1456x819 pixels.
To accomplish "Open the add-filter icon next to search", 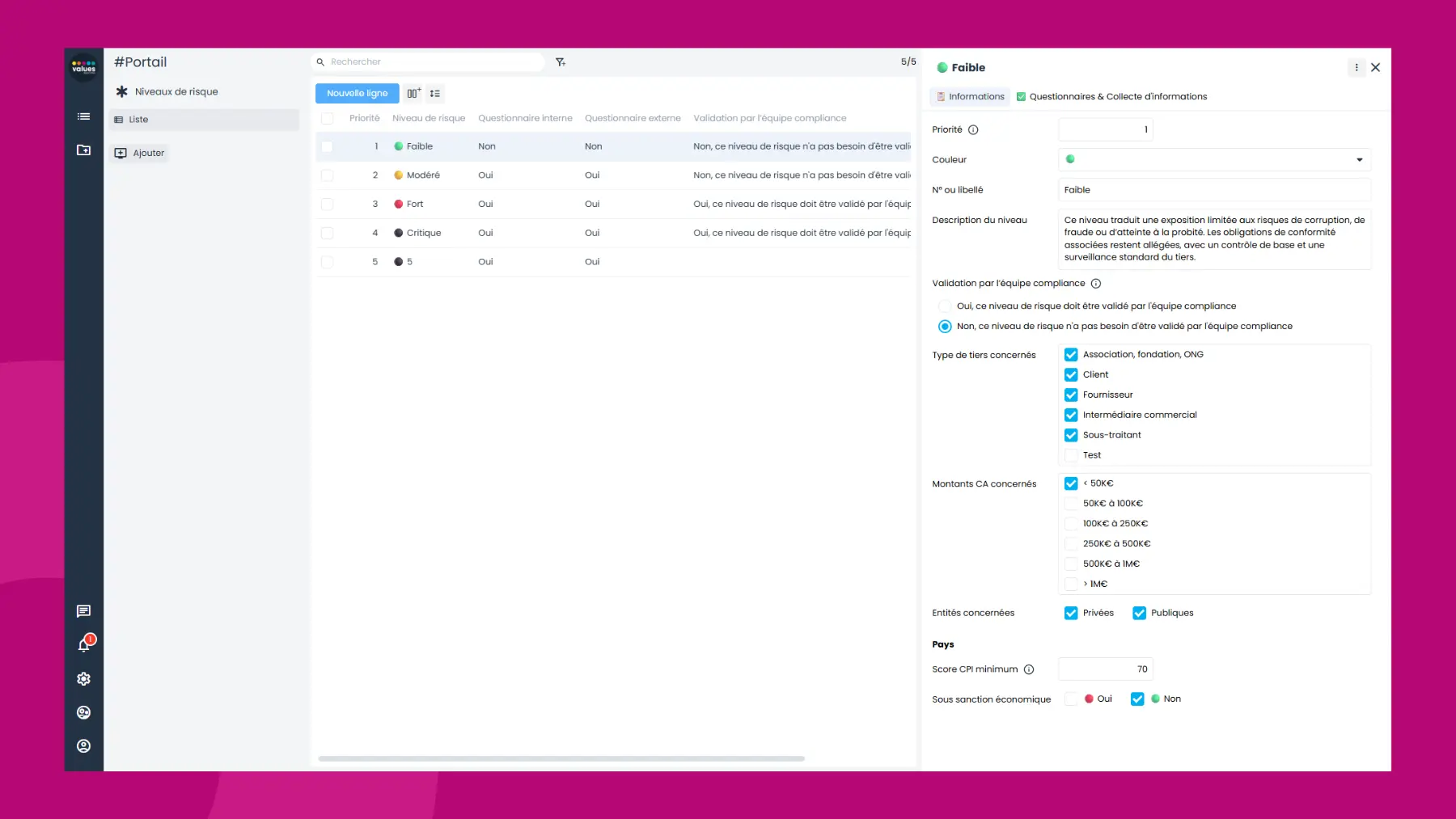I will click(x=560, y=61).
